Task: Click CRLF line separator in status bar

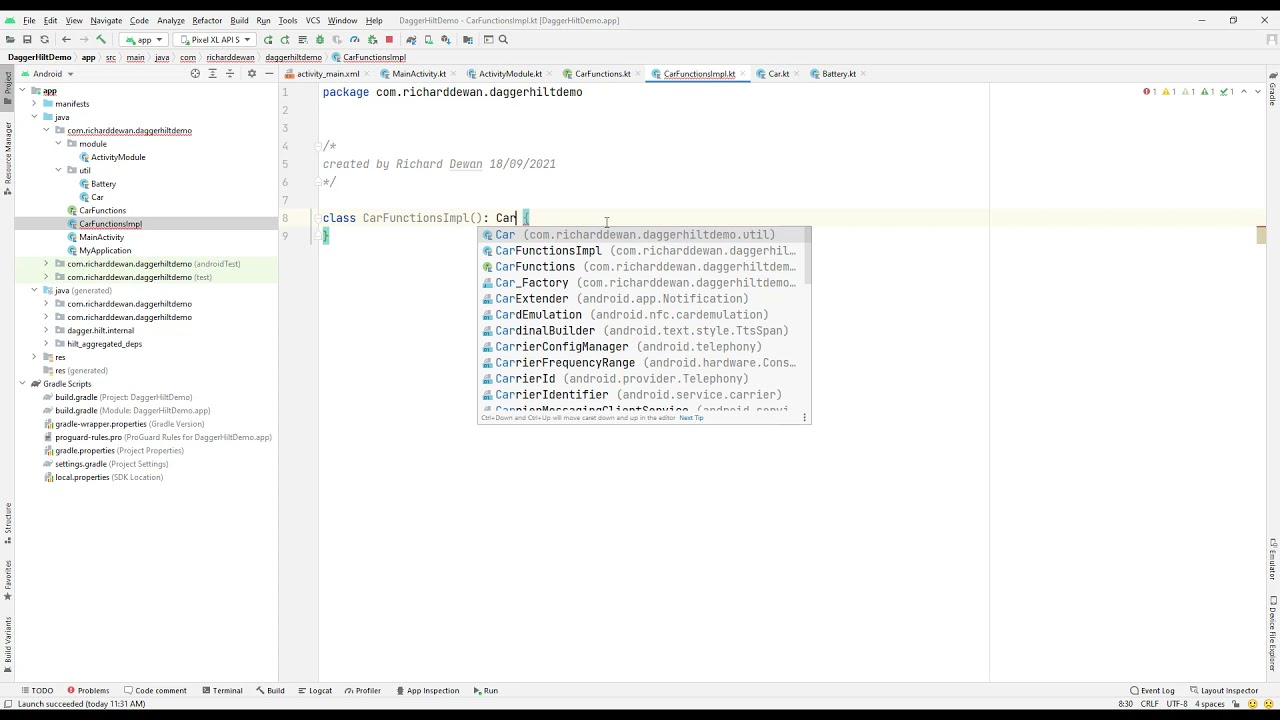Action: [x=1149, y=704]
